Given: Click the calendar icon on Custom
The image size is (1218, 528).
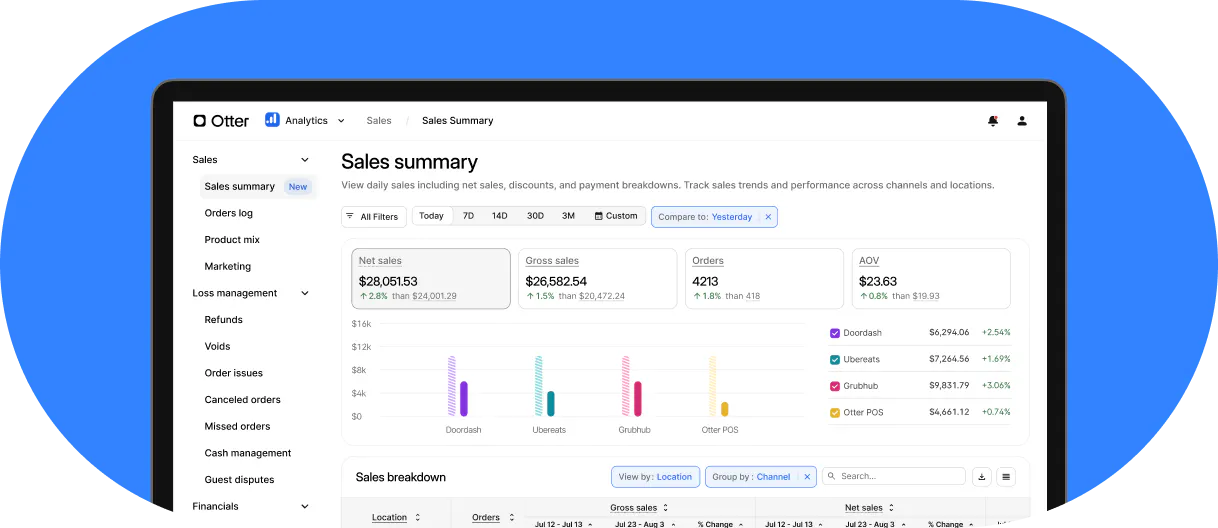Looking at the screenshot, I should pos(599,216).
